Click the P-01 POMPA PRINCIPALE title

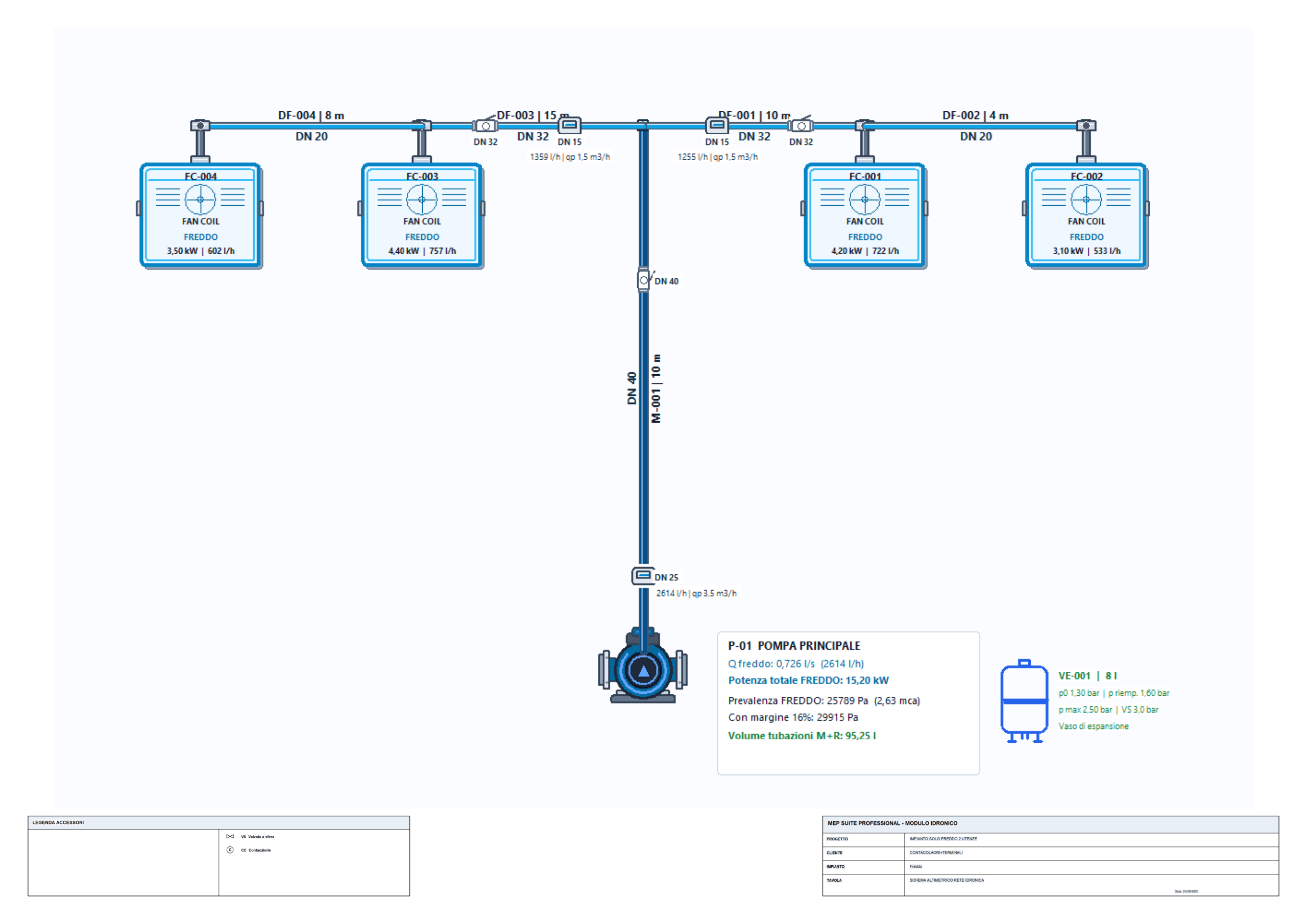coord(794,646)
